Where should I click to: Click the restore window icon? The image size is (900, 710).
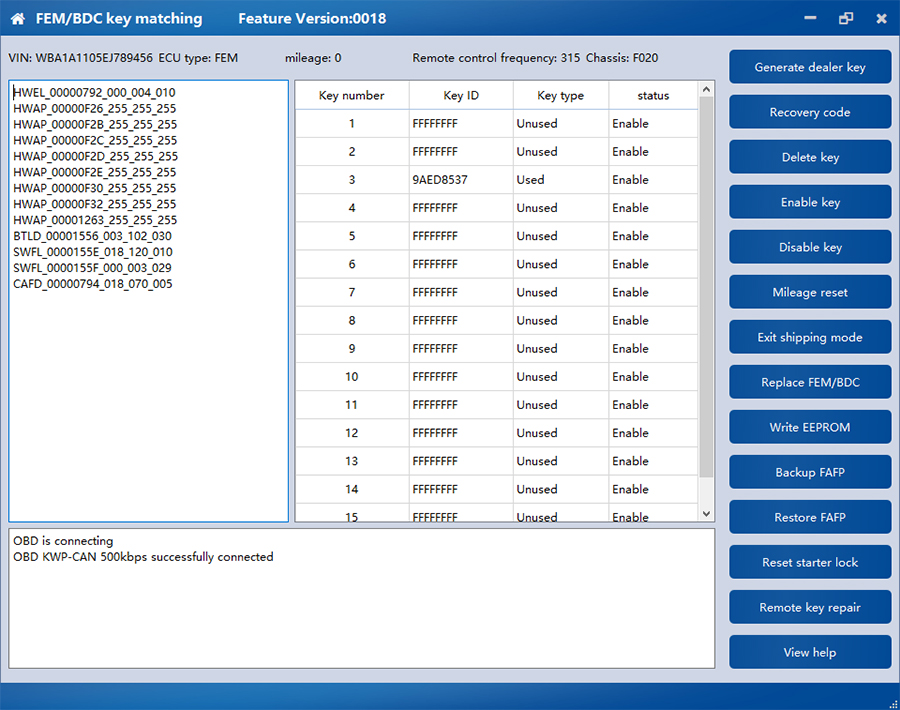pyautogui.click(x=846, y=18)
